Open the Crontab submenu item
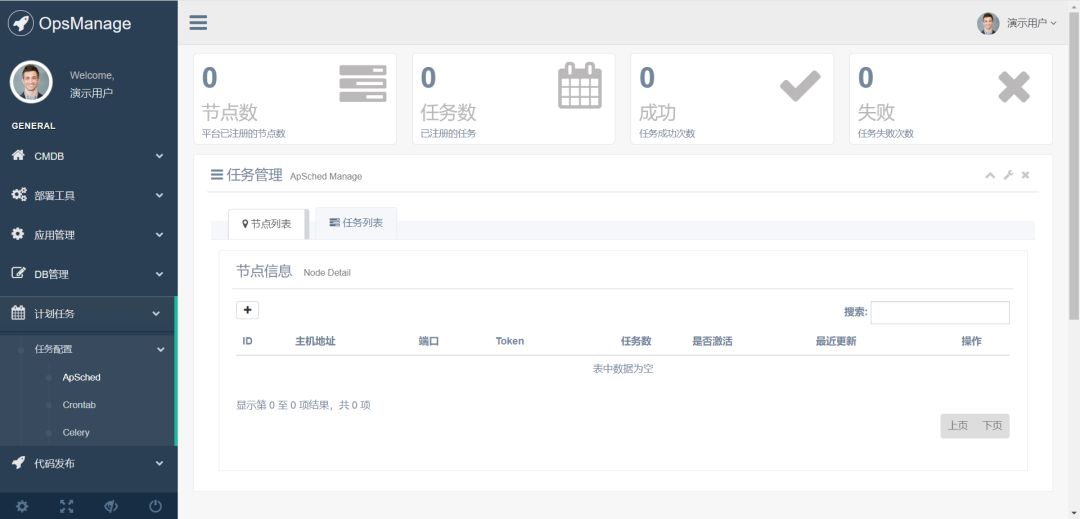 pyautogui.click(x=79, y=405)
